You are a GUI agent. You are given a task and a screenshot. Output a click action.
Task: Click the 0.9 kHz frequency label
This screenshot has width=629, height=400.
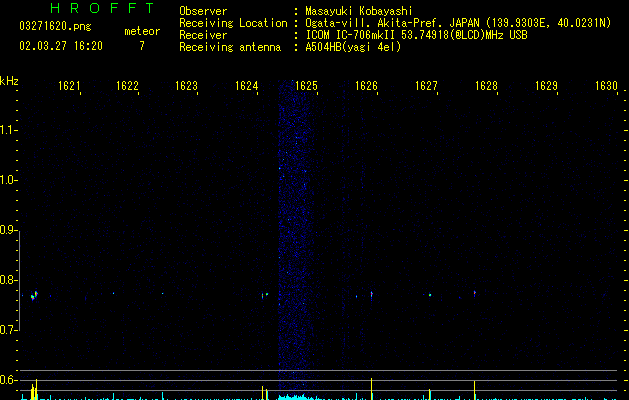tap(8, 230)
